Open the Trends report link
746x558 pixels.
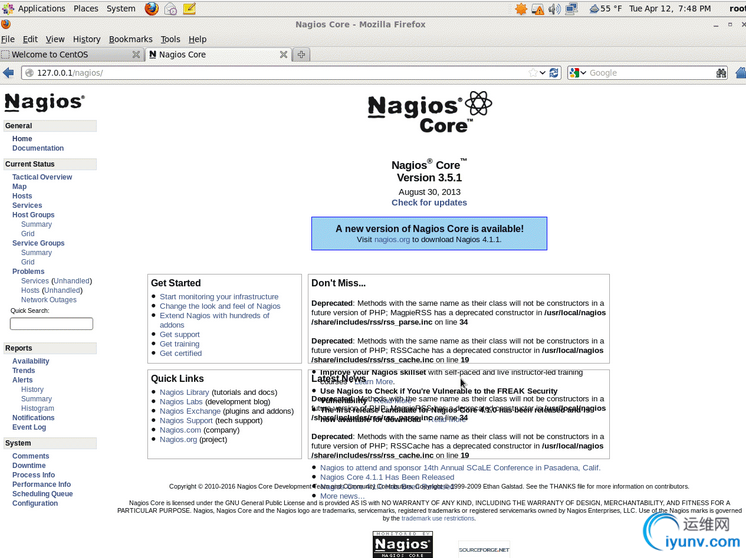pos(24,371)
